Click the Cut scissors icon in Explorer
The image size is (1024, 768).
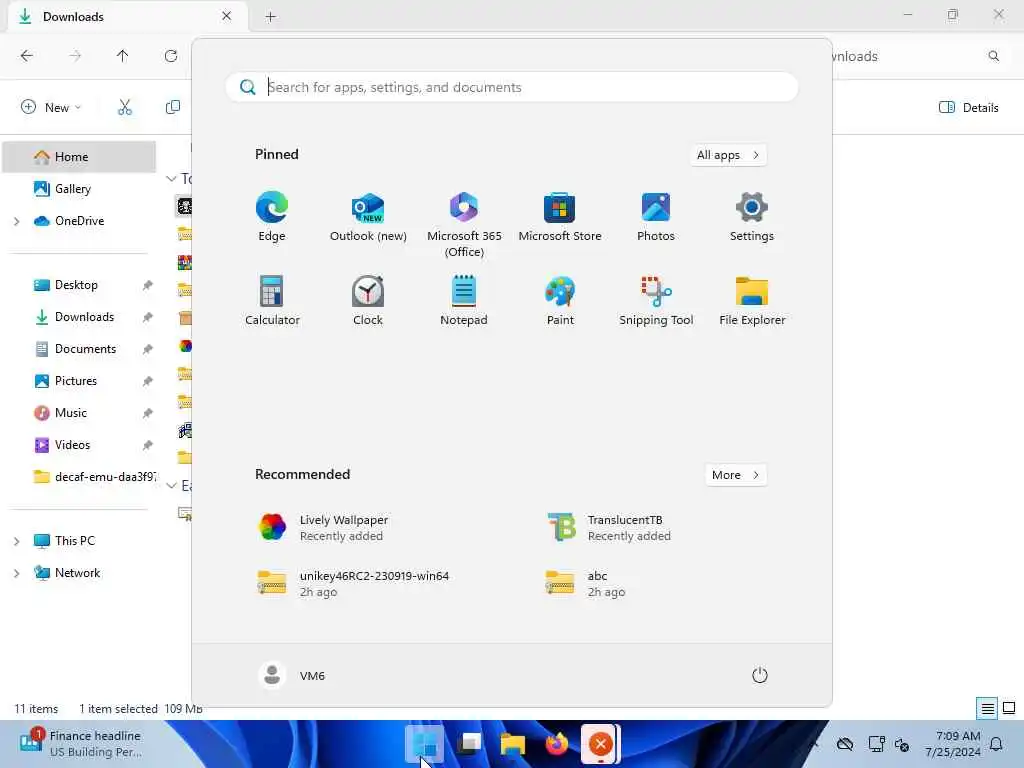125,107
